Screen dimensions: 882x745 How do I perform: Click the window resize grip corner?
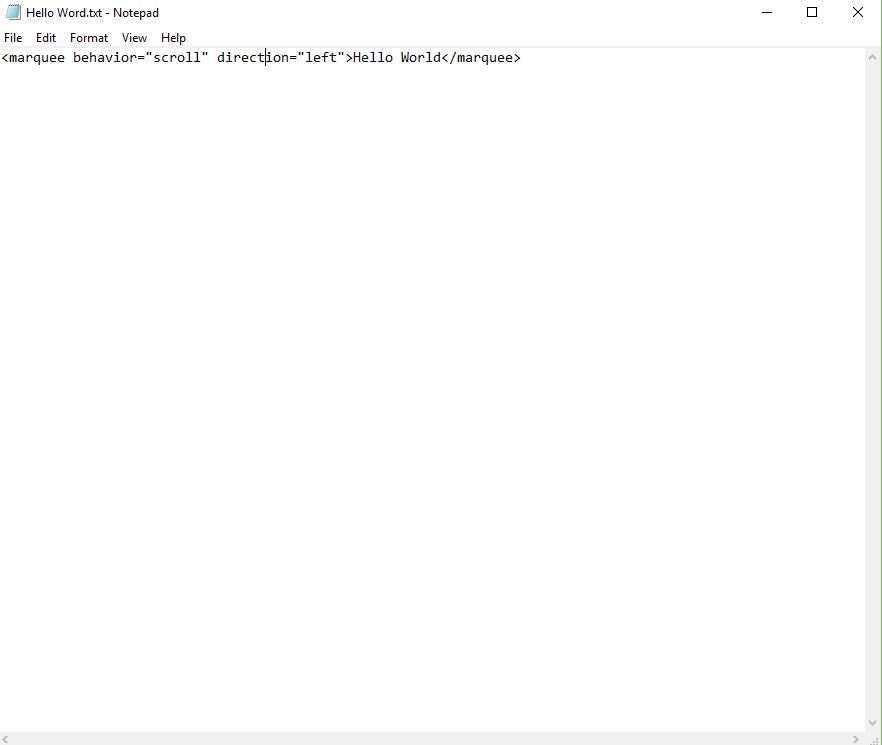pyautogui.click(x=873, y=739)
